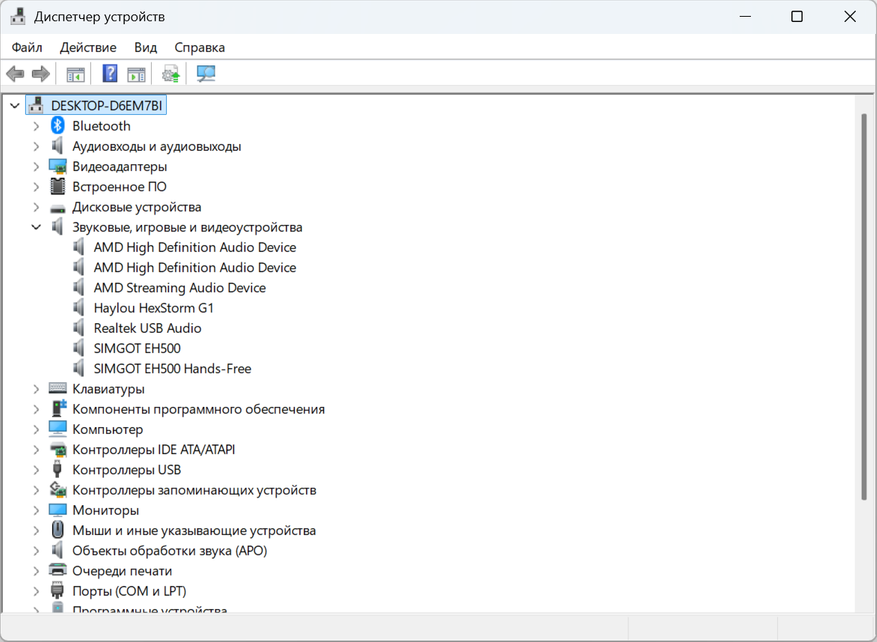877x642 pixels.
Task: Open the Файл menu
Action: [27, 48]
